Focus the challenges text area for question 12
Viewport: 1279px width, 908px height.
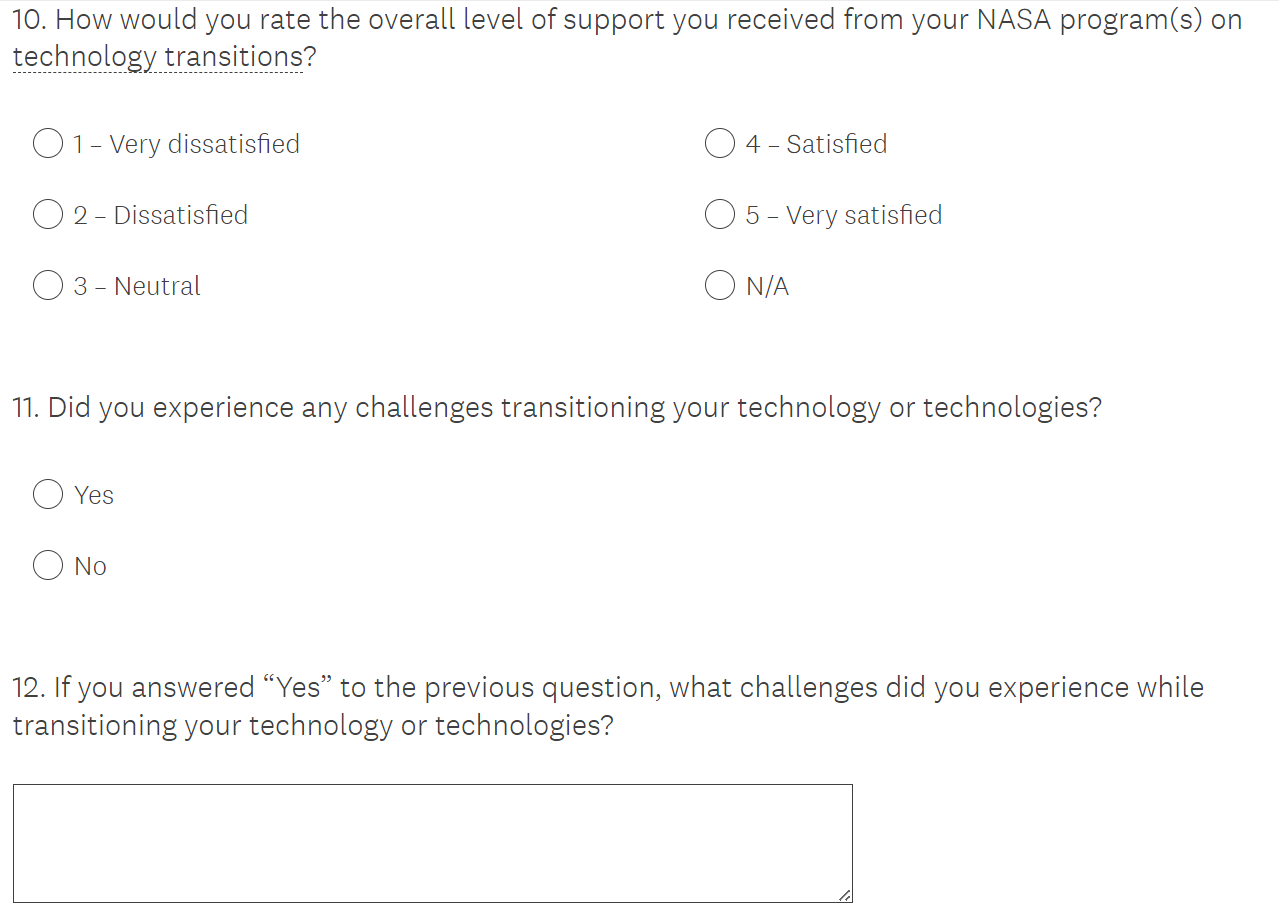click(x=432, y=842)
